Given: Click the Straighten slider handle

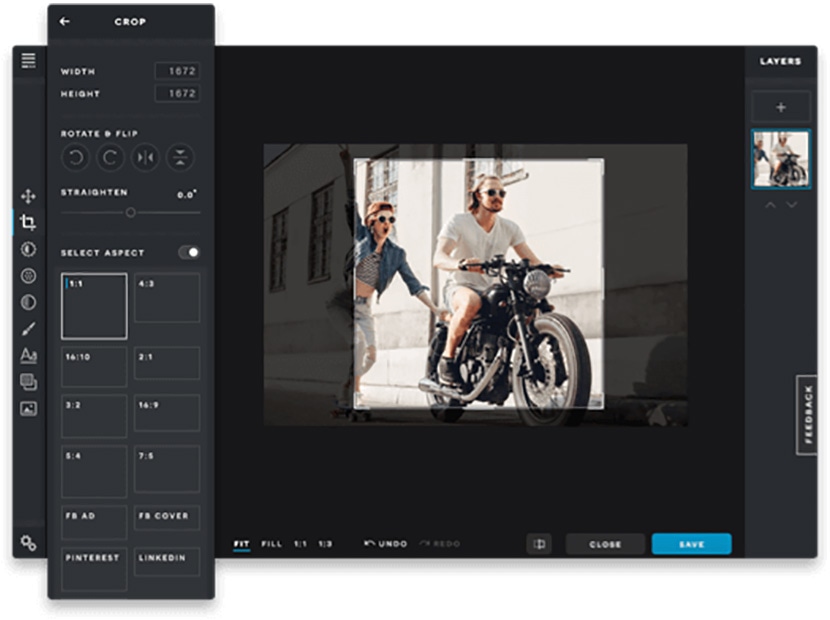Looking at the screenshot, I should pyautogui.click(x=130, y=212).
